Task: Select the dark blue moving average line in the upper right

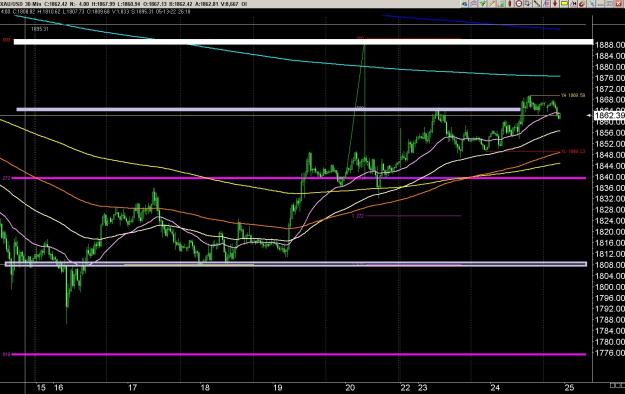Action: click(x=470, y=22)
